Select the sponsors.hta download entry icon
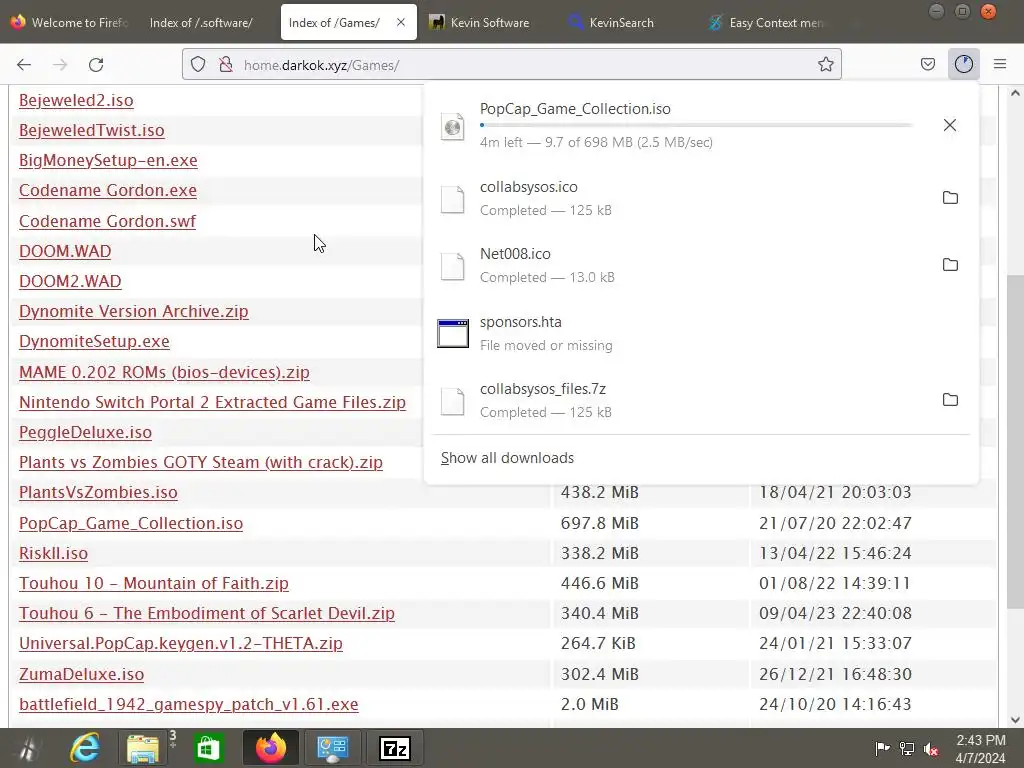 pyautogui.click(x=453, y=334)
